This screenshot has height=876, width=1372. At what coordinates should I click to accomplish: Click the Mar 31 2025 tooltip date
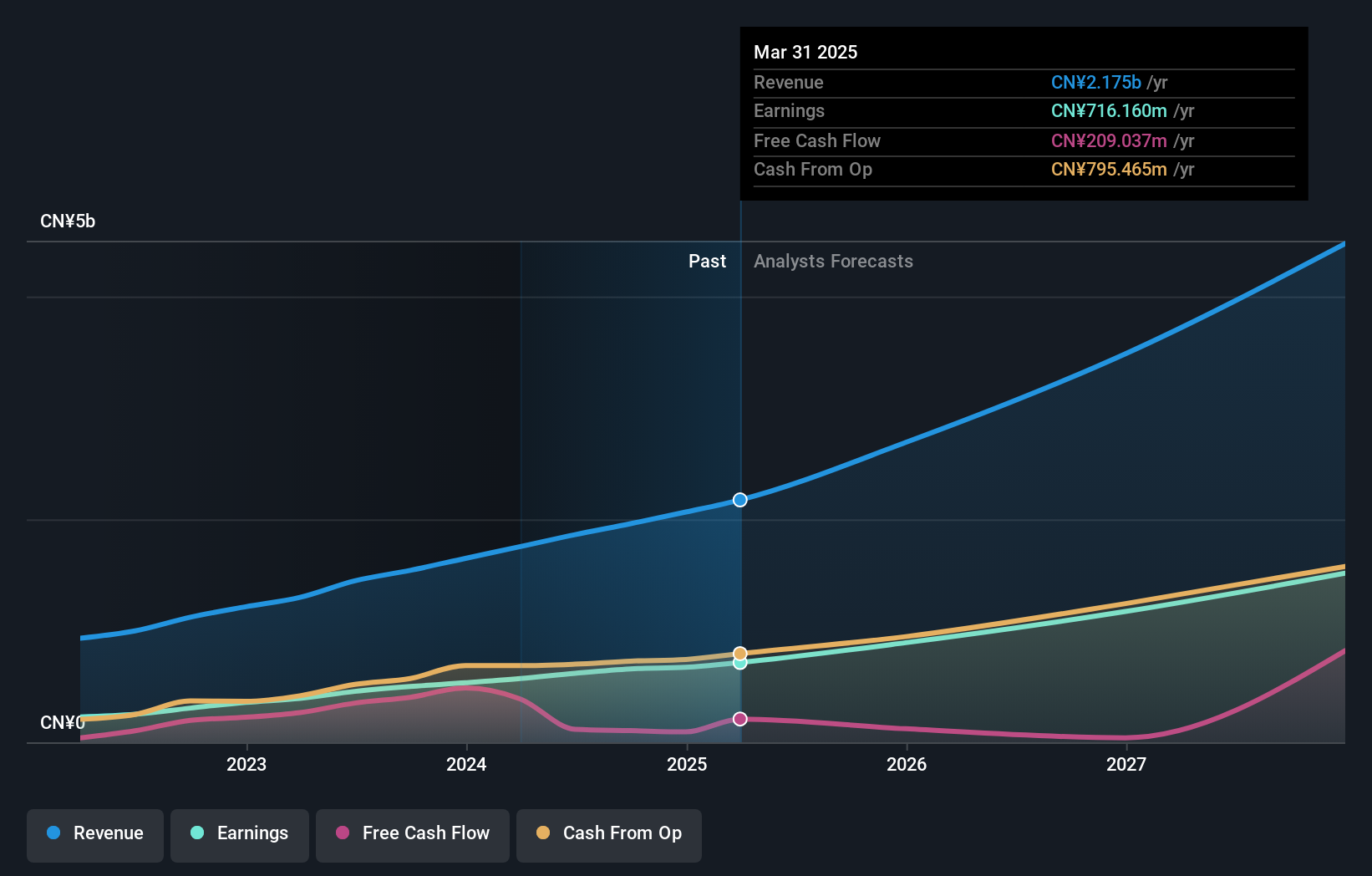805,52
